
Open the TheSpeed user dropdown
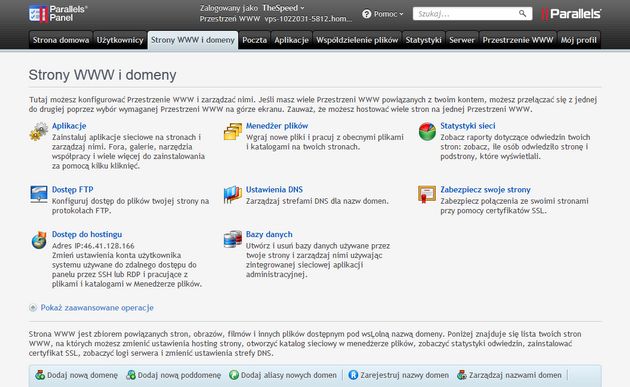click(283, 8)
